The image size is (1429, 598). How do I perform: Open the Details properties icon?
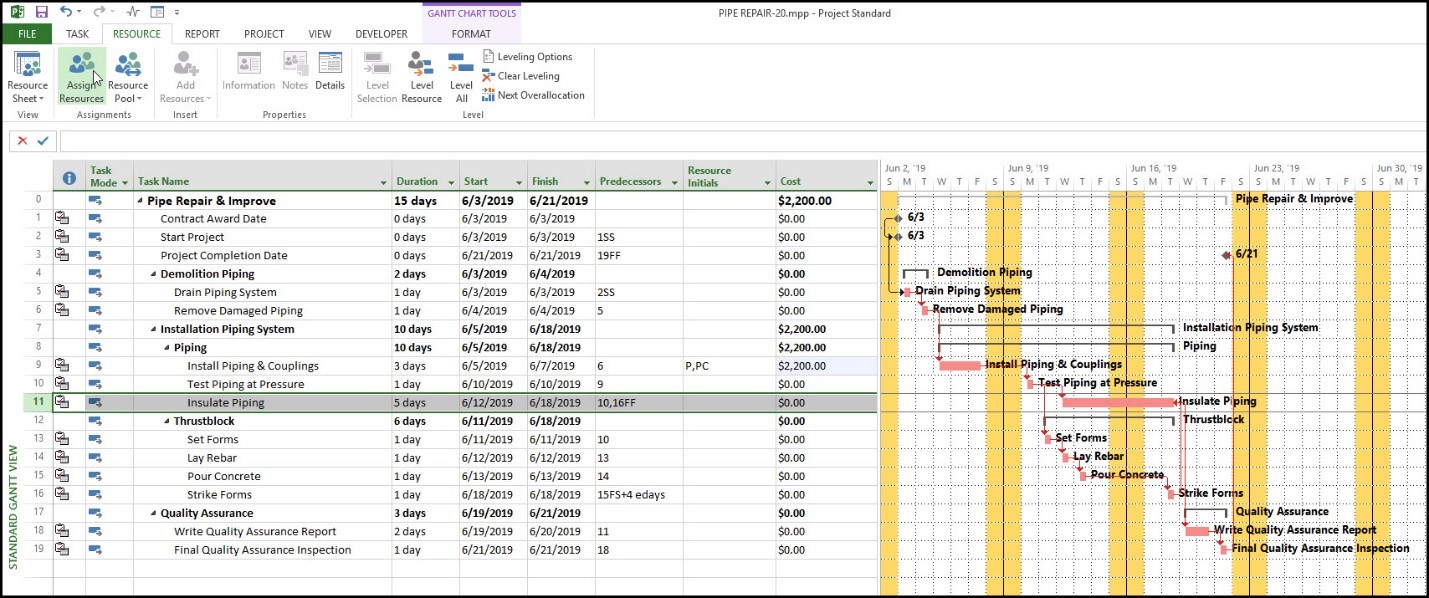(330, 72)
